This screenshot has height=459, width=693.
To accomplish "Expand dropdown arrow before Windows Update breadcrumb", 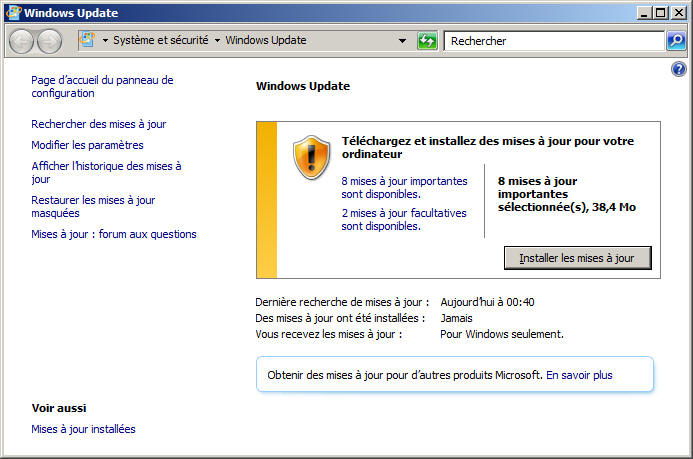I will coord(217,41).
